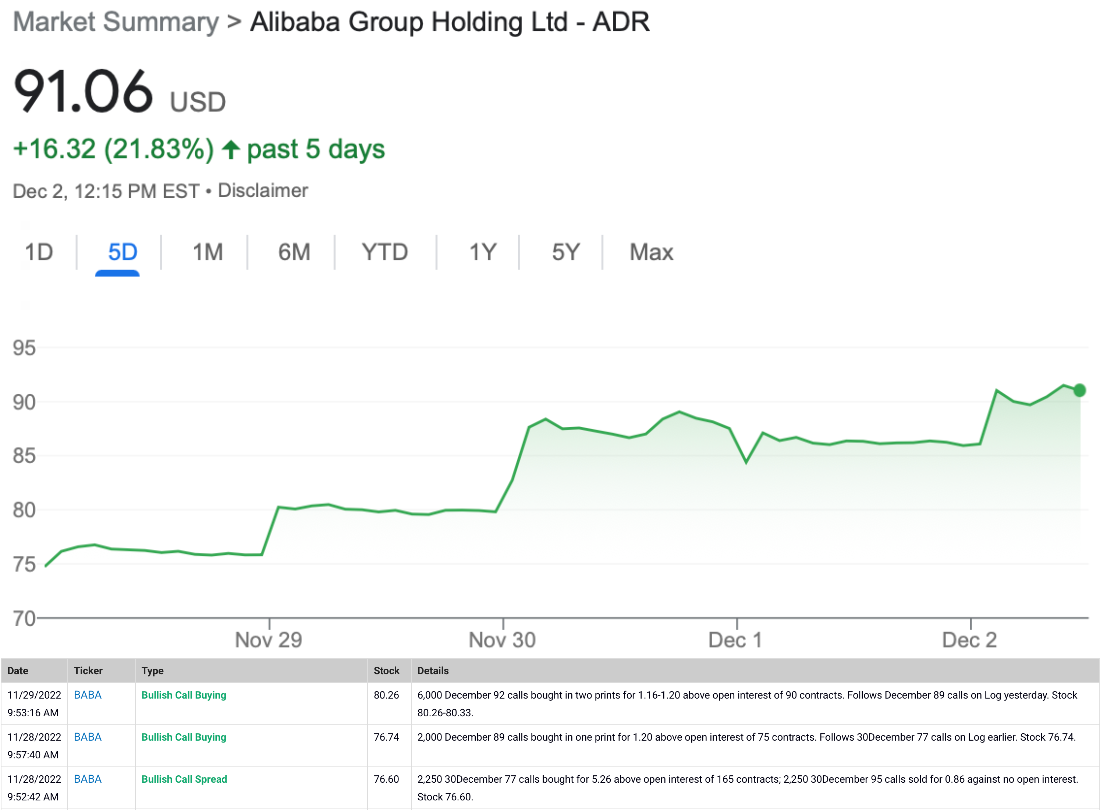This screenshot has height=810, width=1100.
Task: Switch to the 6M chart range
Action: tap(294, 252)
